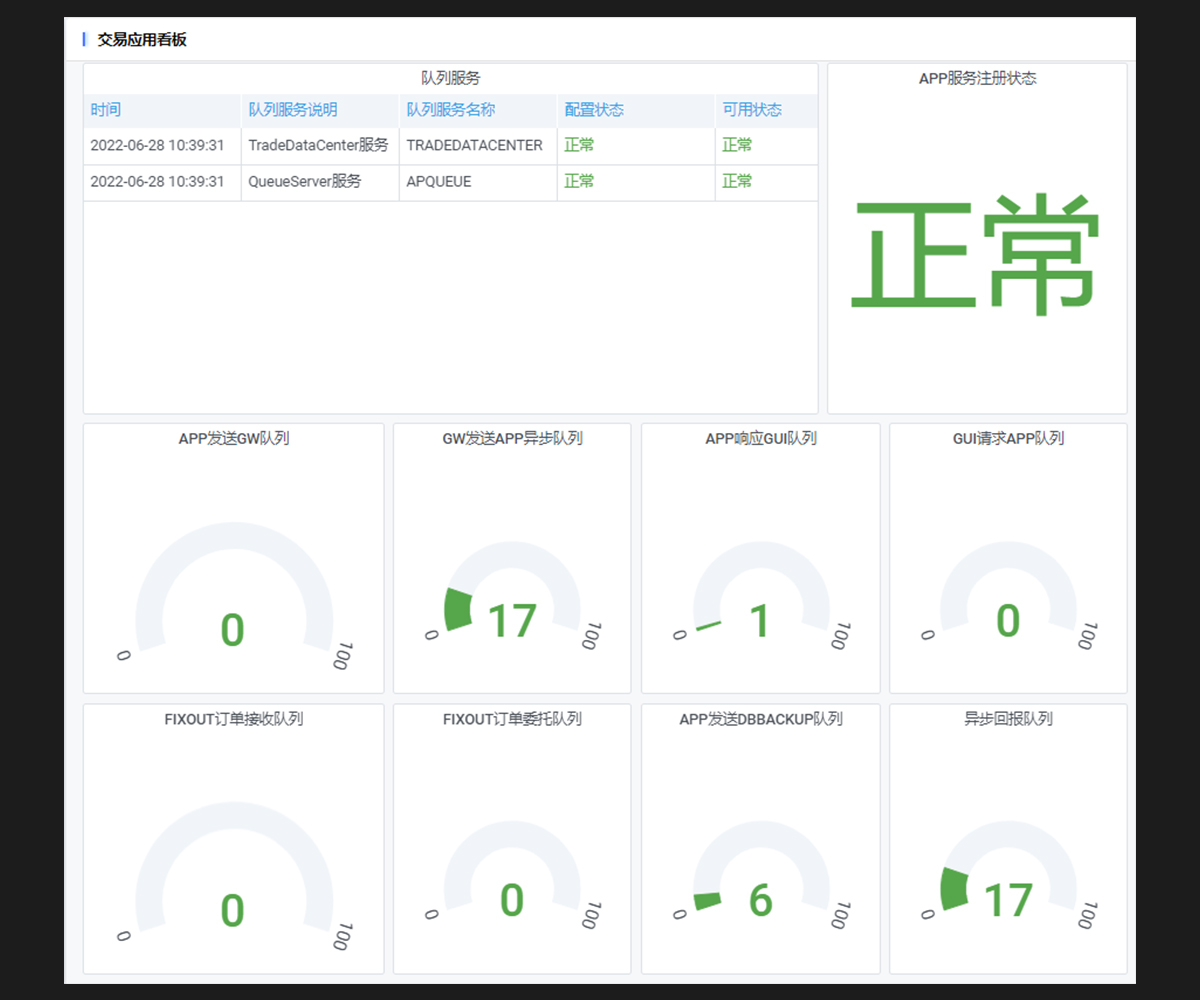
Task: Open the APP发送GW队列 panel title
Action: pyautogui.click(x=234, y=438)
